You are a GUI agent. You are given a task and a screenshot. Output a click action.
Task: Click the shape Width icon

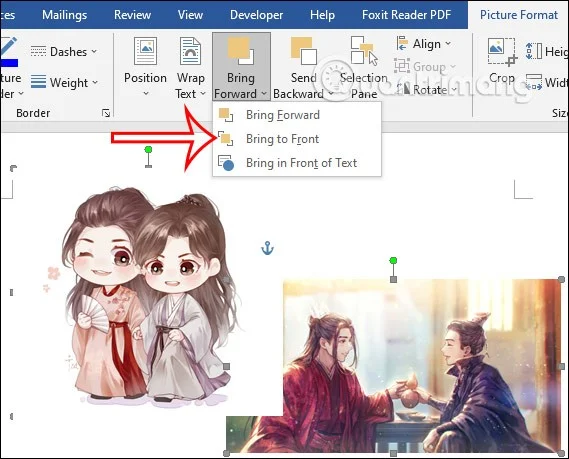533,82
